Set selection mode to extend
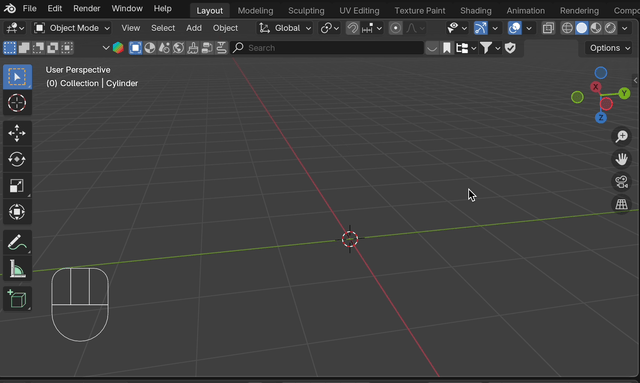 pos(24,48)
